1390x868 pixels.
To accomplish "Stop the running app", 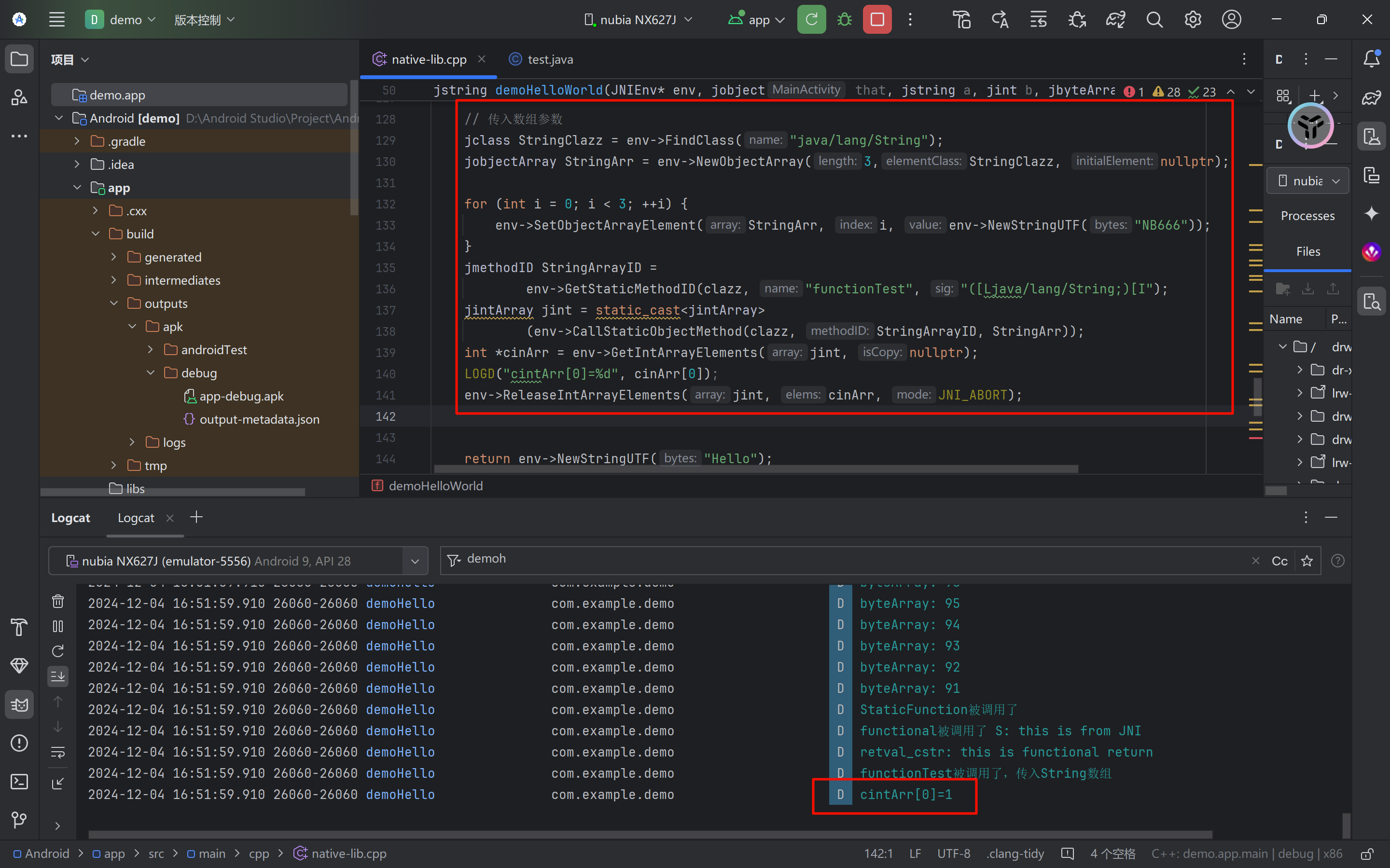I will 877,19.
